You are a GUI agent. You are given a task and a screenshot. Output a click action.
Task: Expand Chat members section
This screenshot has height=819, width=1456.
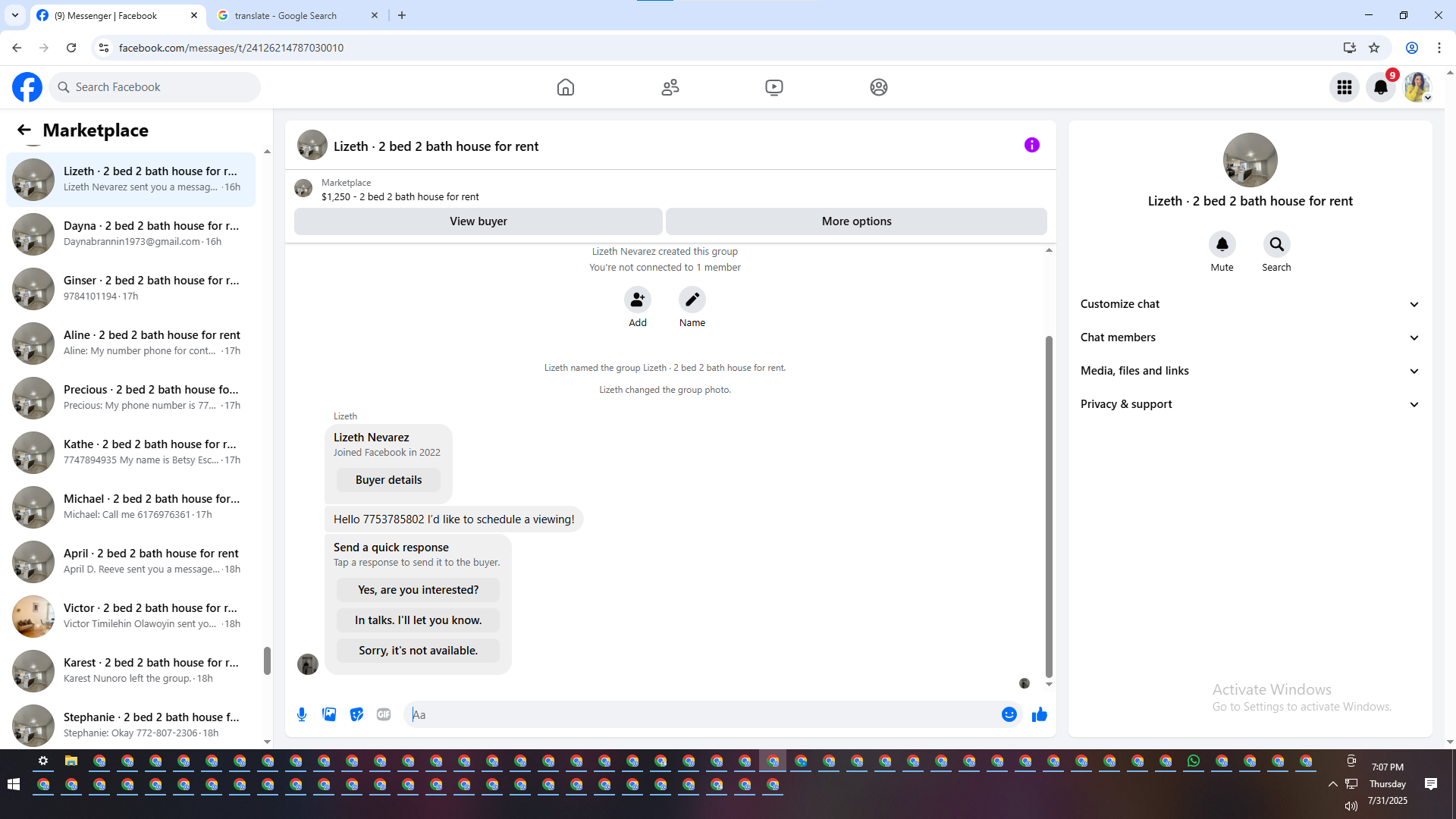[x=1249, y=337]
